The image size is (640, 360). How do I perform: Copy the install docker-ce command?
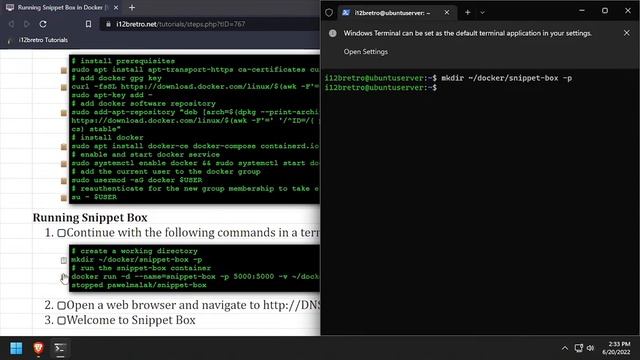[x=64, y=147]
